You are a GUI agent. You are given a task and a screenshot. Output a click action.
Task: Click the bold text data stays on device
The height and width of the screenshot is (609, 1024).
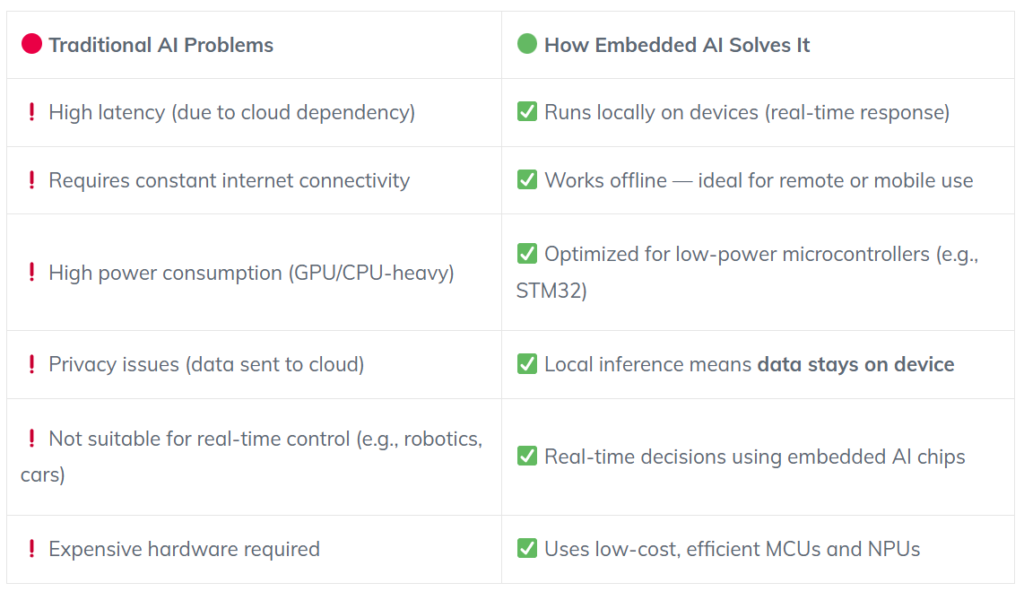tap(856, 364)
